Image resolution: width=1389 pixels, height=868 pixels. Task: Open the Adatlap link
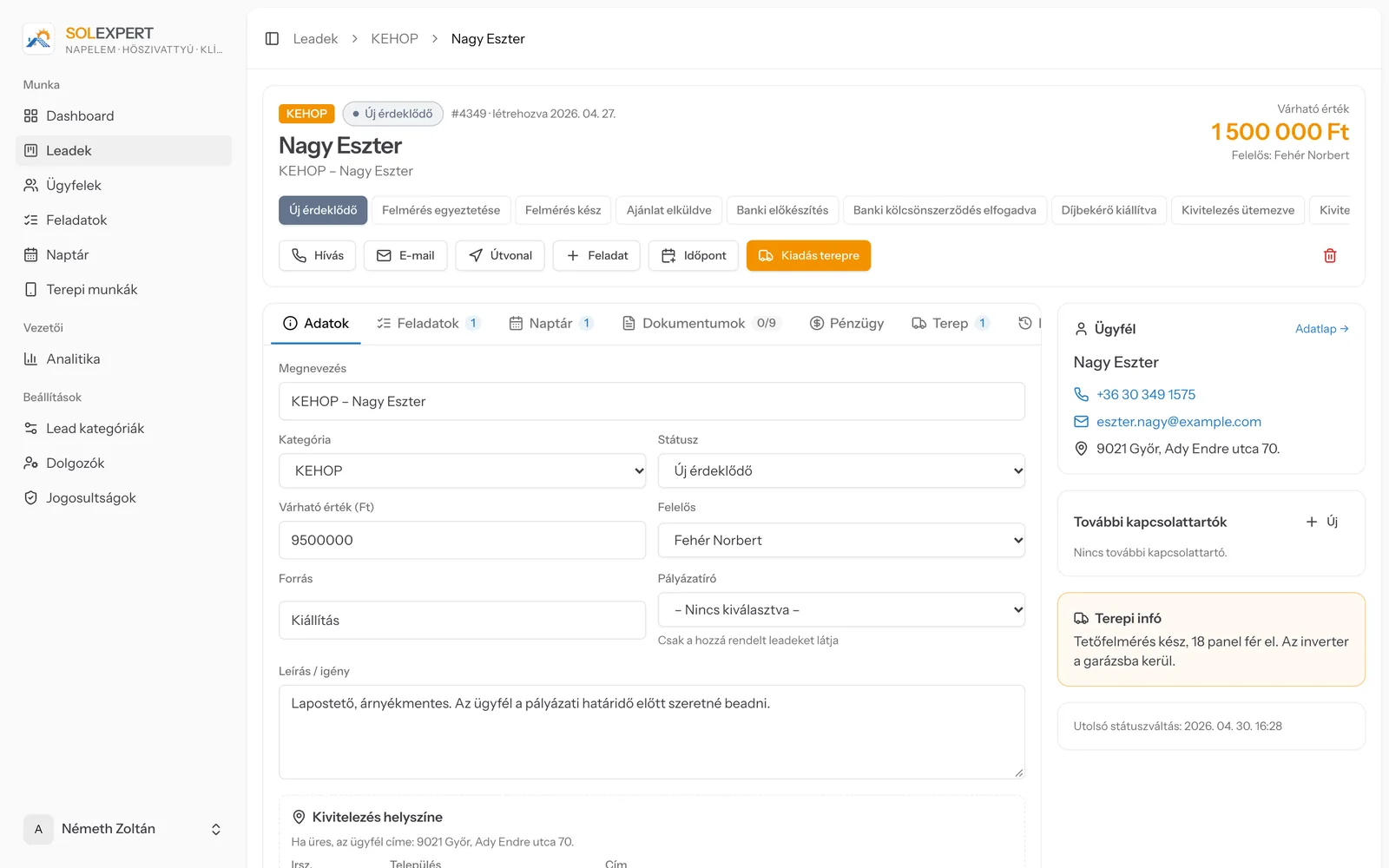click(x=1321, y=329)
